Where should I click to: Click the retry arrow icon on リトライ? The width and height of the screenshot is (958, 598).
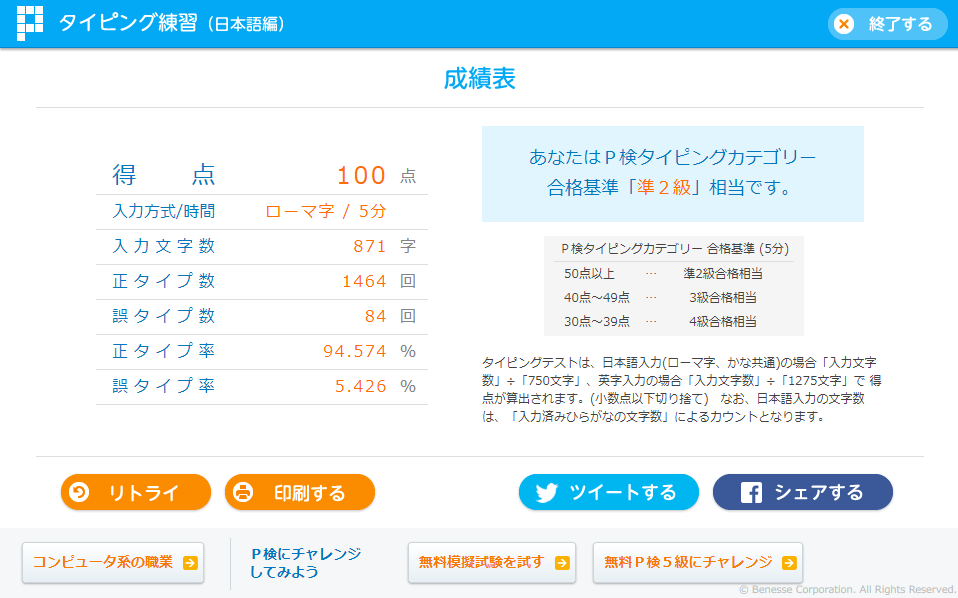click(x=78, y=492)
